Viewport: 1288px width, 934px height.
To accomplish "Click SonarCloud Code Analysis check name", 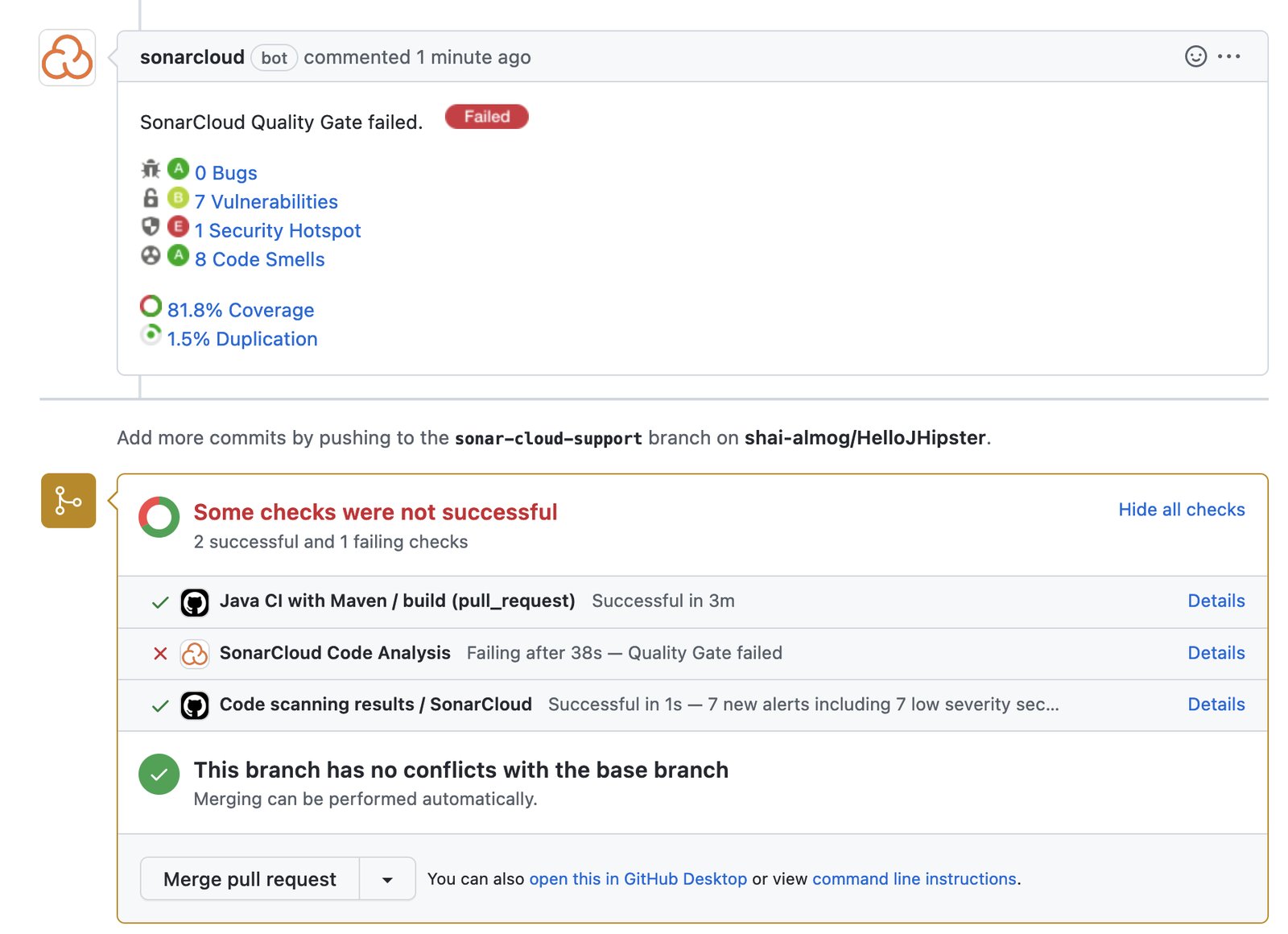I will [x=335, y=653].
